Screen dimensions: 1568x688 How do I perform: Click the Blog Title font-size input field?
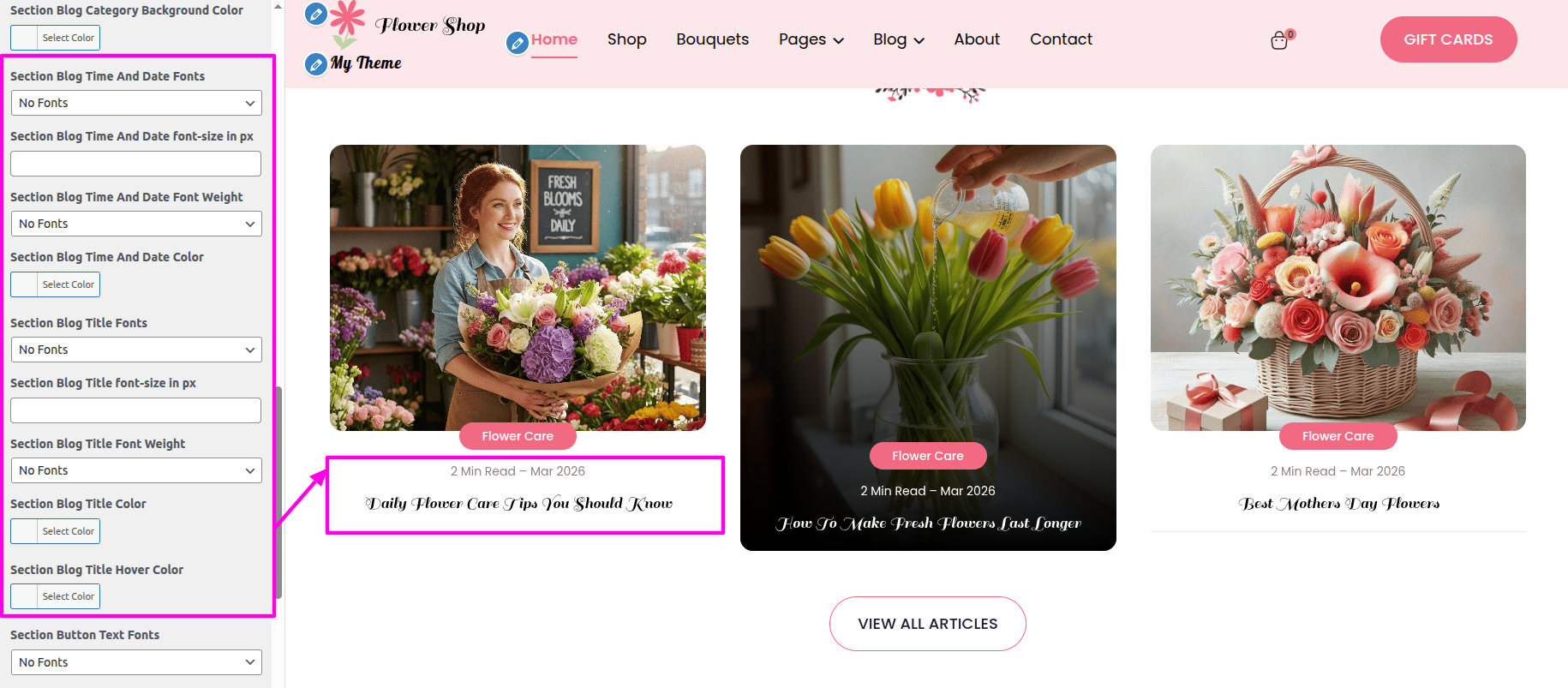(136, 410)
